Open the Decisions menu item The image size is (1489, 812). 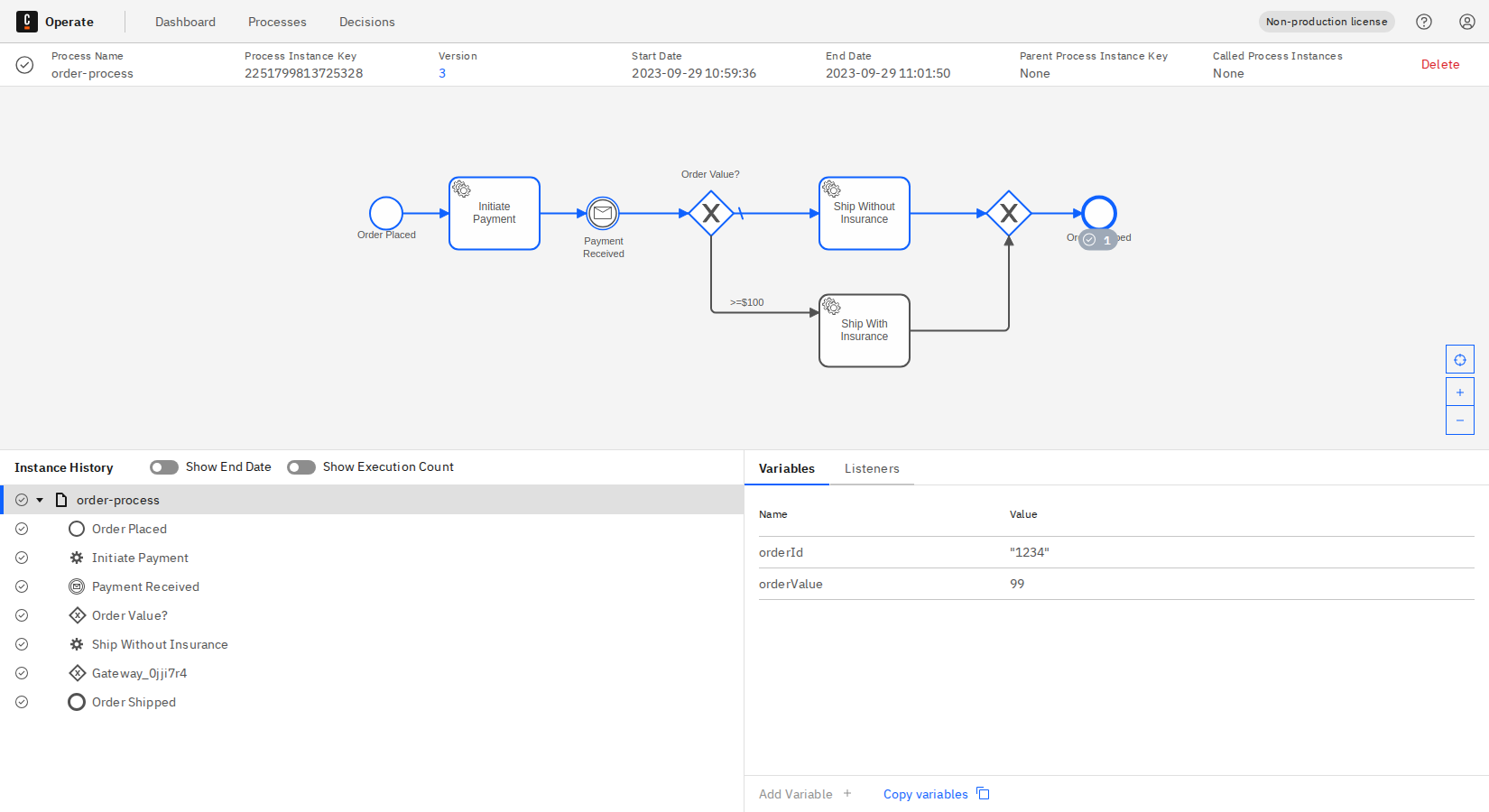(366, 21)
